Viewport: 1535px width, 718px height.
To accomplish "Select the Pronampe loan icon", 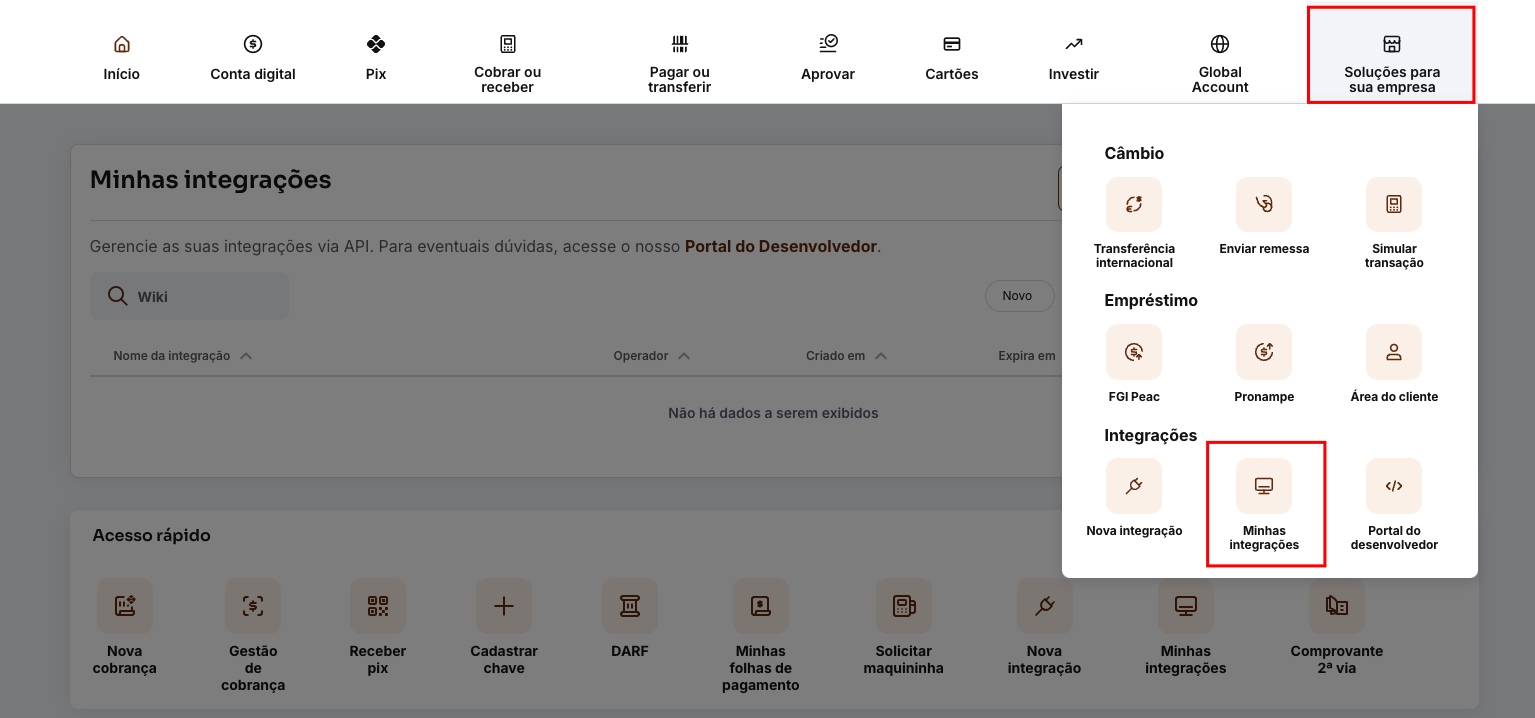I will point(1263,352).
